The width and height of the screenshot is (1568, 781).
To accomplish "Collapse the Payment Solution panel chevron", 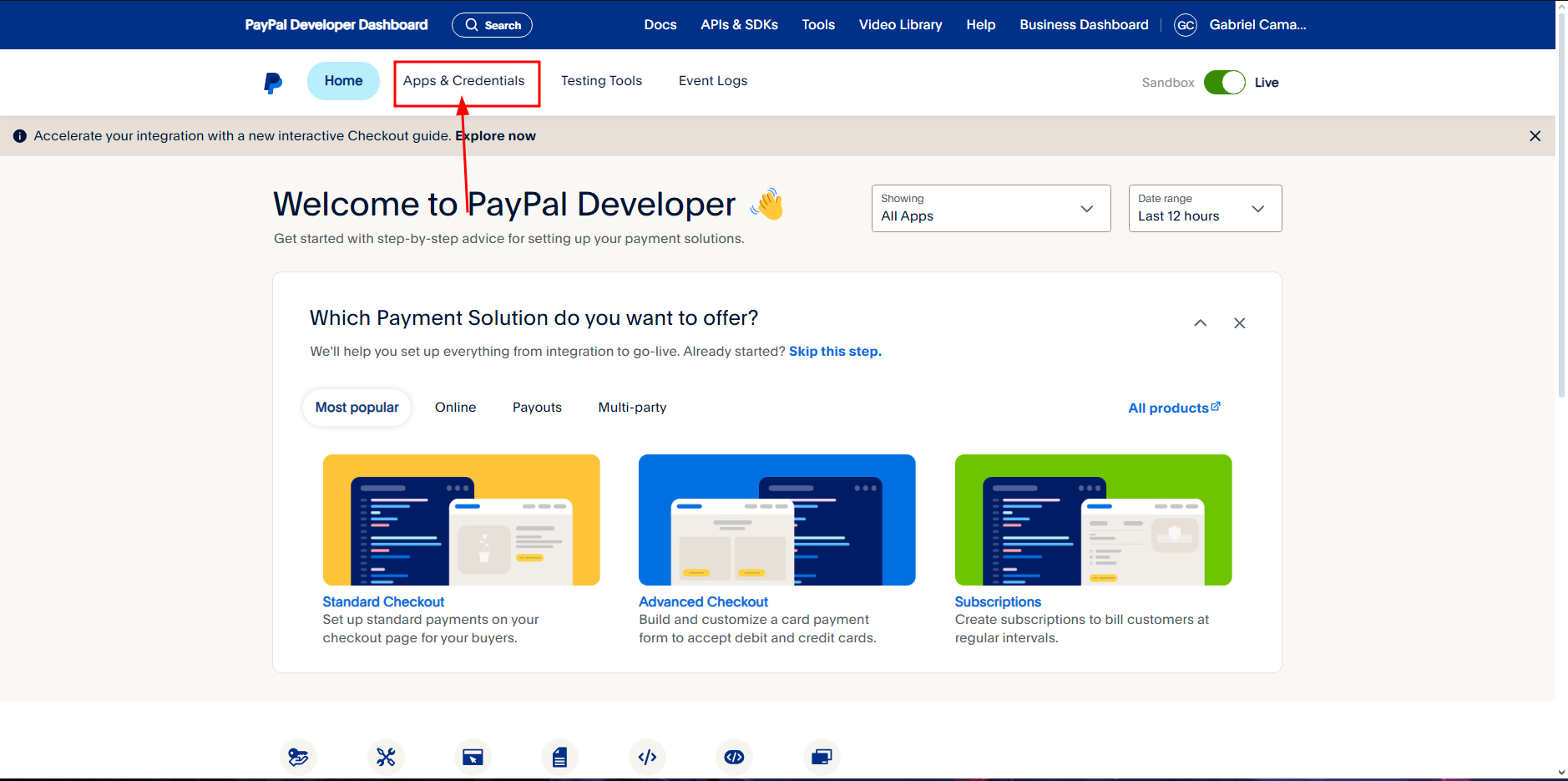I will tap(1200, 322).
